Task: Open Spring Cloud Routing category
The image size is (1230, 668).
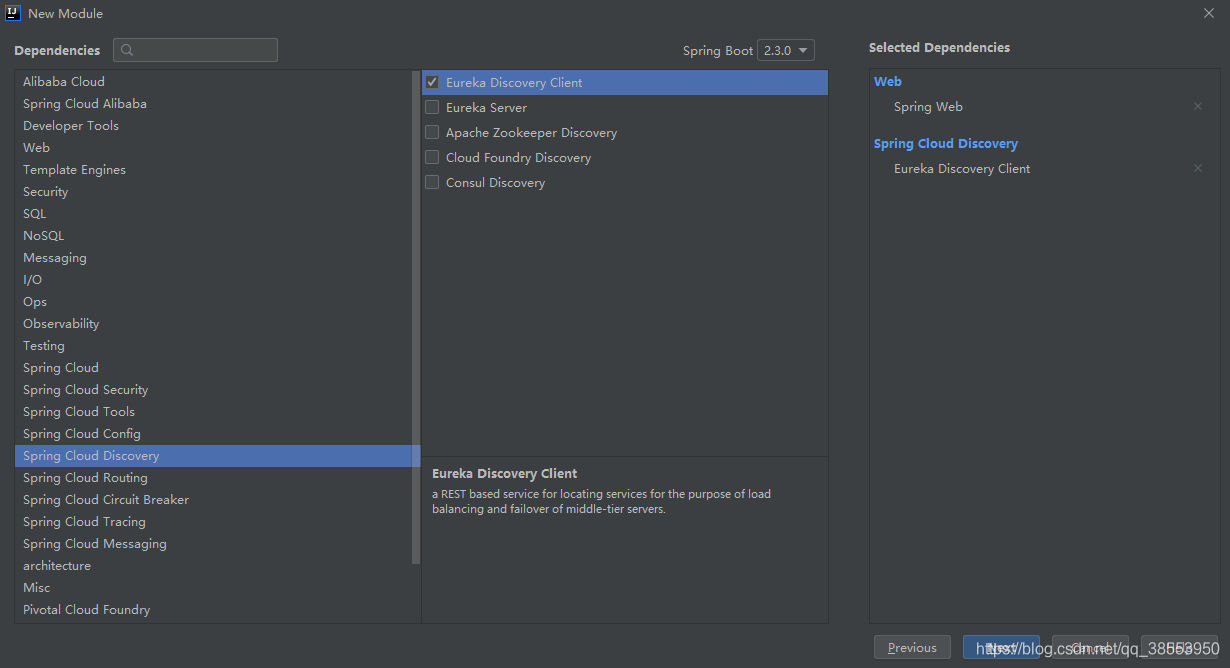Action: [x=214, y=478]
